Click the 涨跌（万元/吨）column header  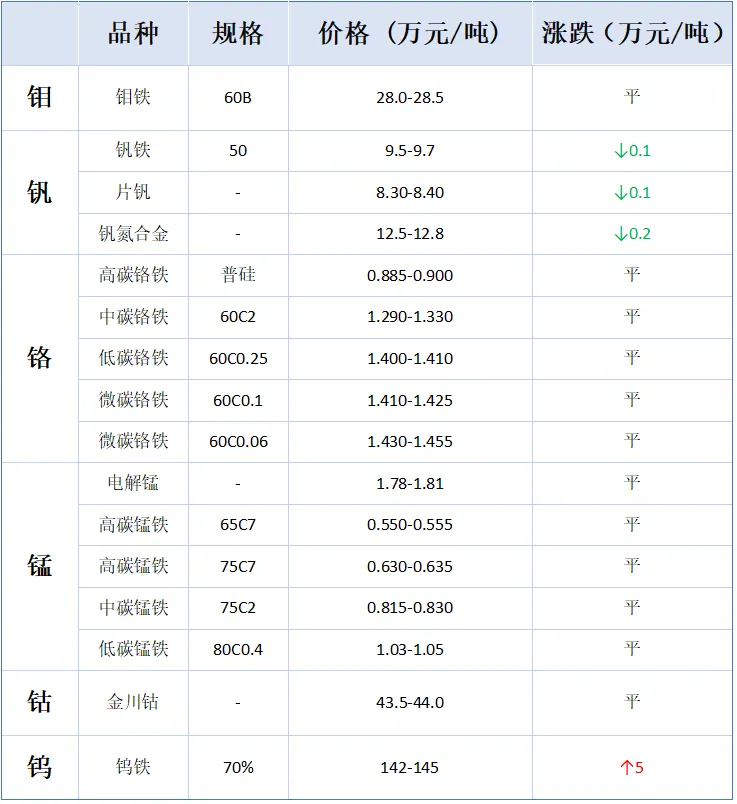coord(632,34)
